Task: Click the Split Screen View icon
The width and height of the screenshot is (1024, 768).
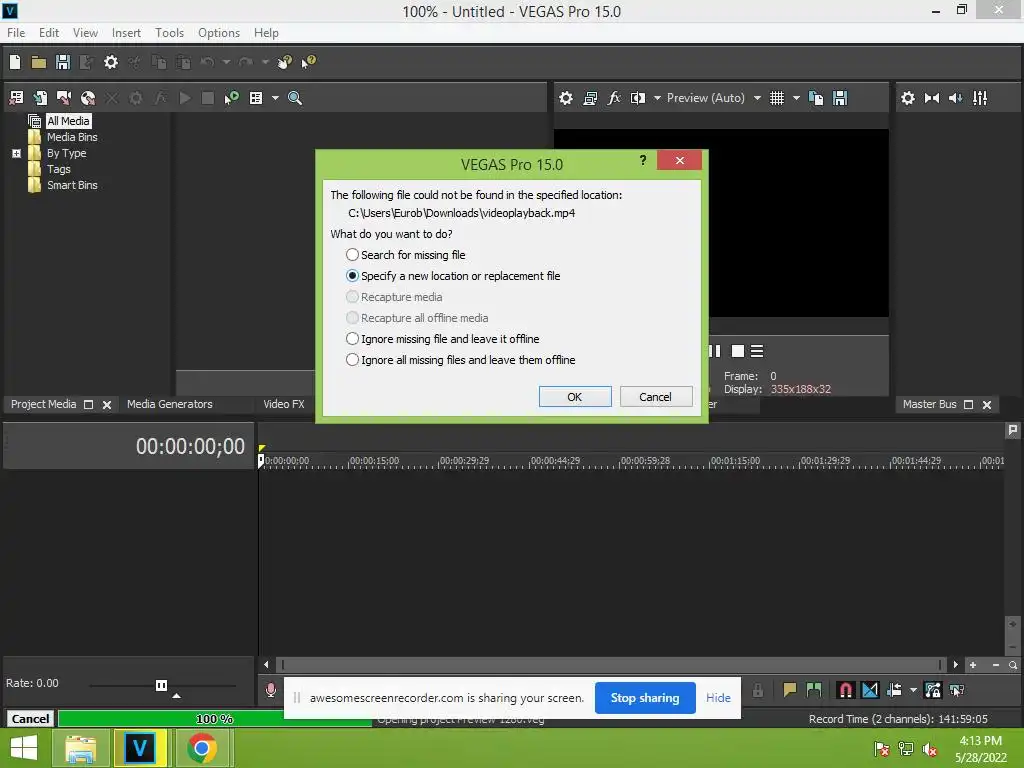Action: point(637,98)
